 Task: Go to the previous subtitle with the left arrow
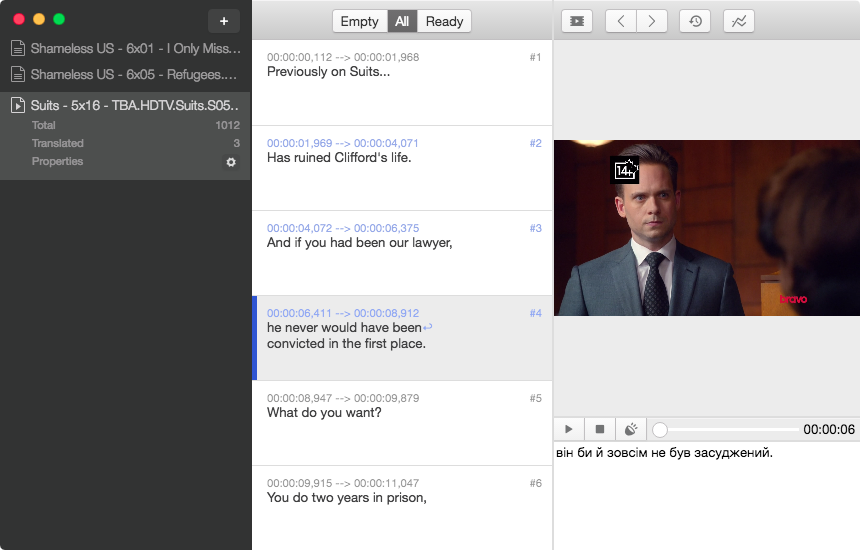(621, 21)
